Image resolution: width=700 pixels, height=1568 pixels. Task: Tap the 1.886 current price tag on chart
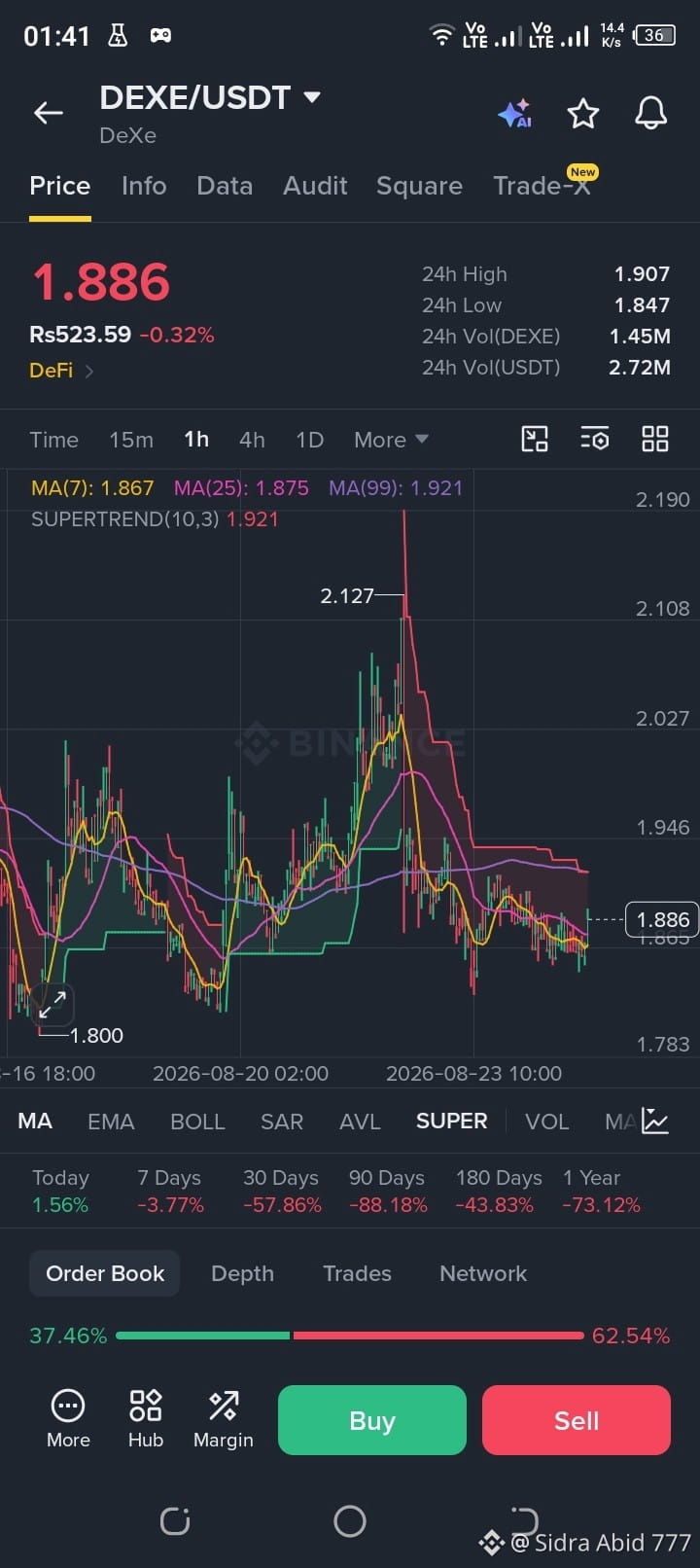click(663, 919)
